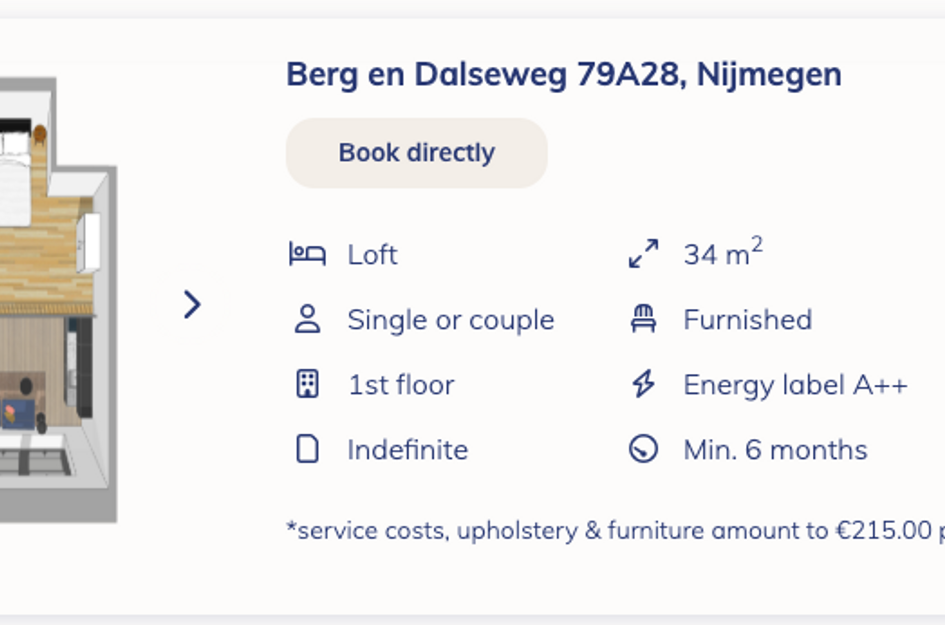945x625 pixels.
Task: Open next photo with the right chevron arrow
Action: click(192, 303)
